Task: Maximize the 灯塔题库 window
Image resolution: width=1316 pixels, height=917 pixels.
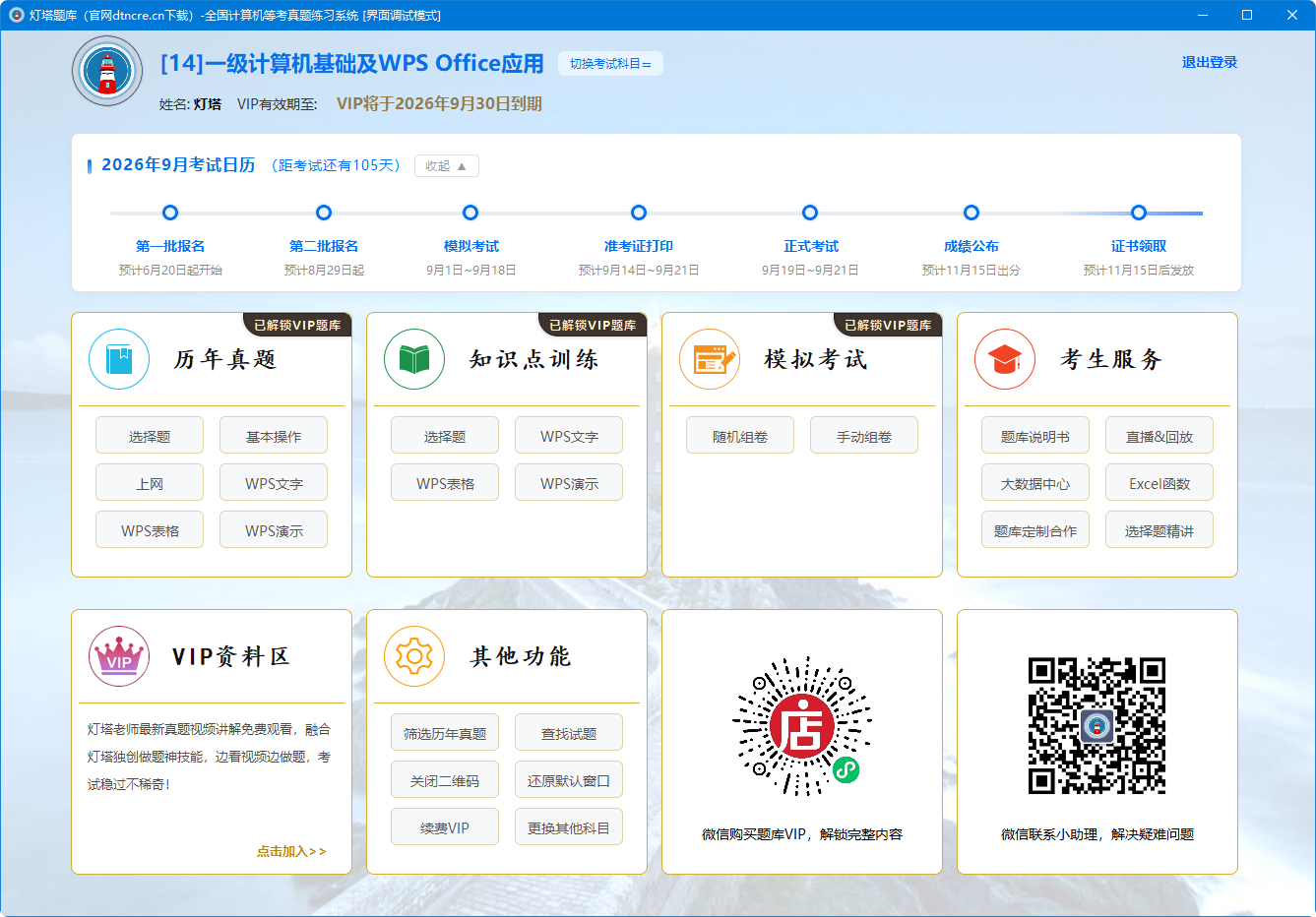Action: (1247, 15)
